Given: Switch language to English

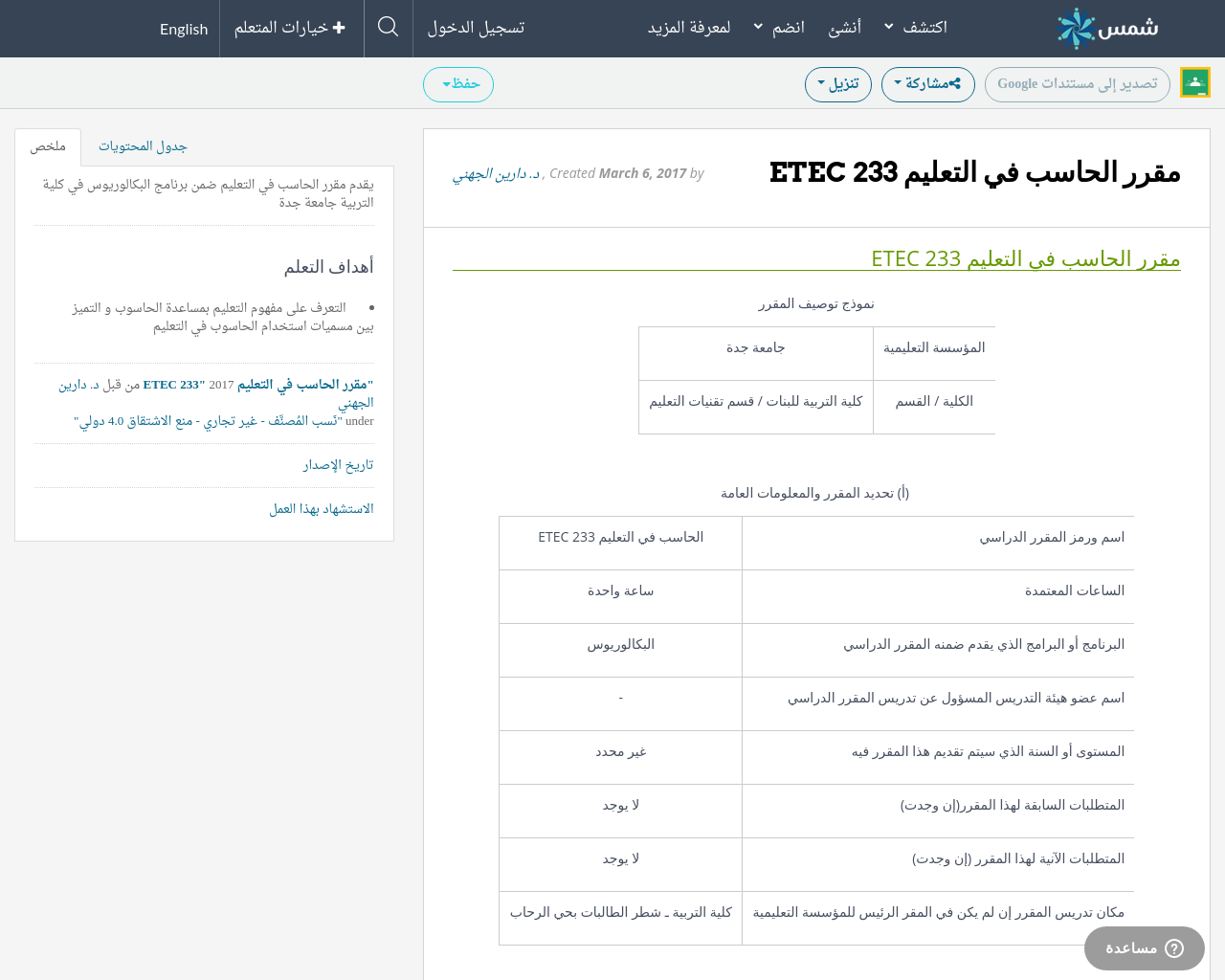Looking at the screenshot, I should click(x=184, y=29).
